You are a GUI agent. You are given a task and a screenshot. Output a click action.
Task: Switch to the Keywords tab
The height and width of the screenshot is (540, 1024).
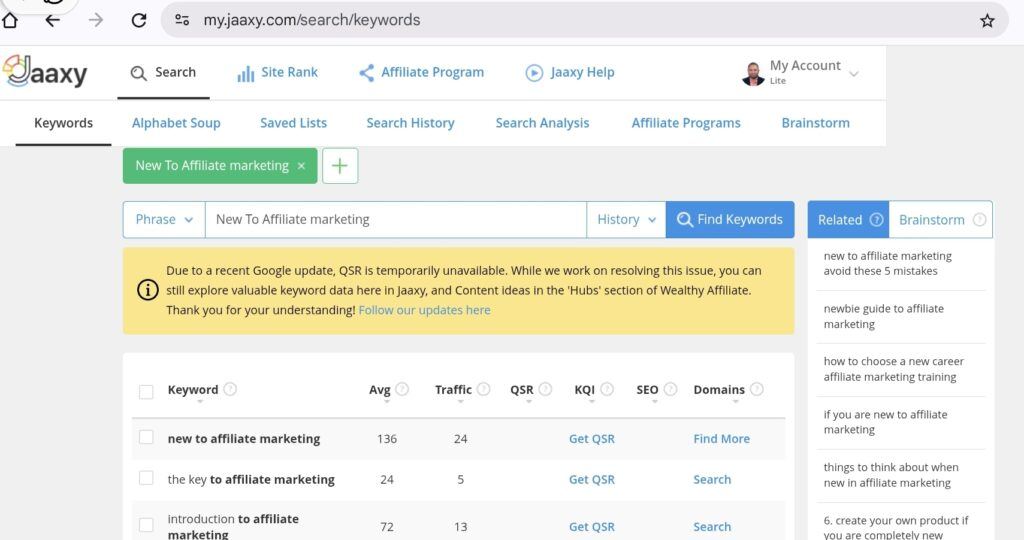coord(63,123)
